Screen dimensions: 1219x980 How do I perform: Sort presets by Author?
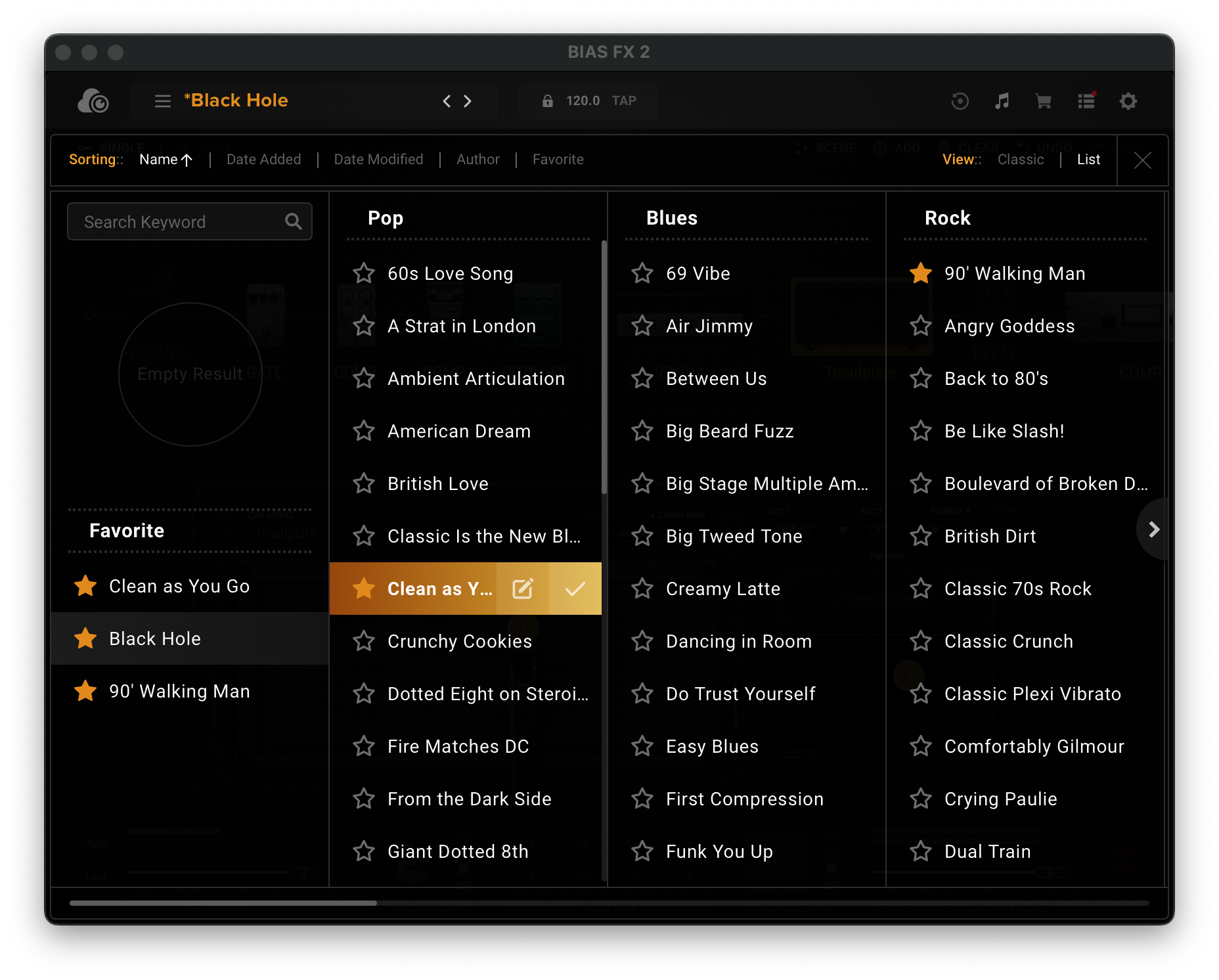pos(477,160)
